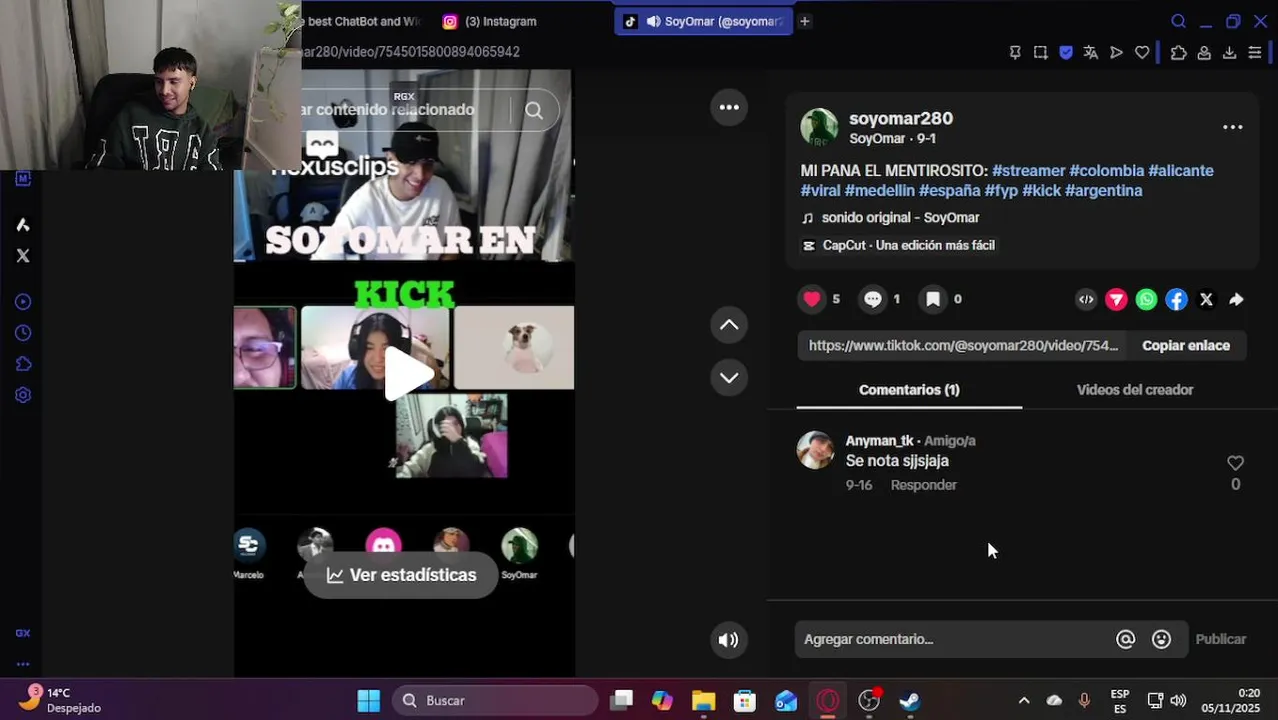The height and width of the screenshot is (720, 1278).
Task: Open Anyman_tk's profile name
Action: click(x=880, y=441)
